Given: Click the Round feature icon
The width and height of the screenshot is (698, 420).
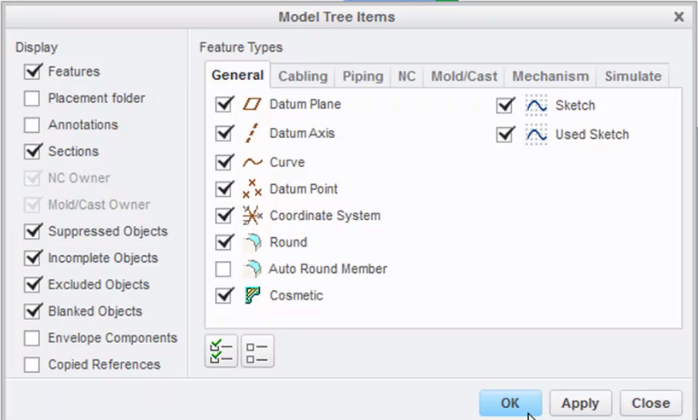Looking at the screenshot, I should pyautogui.click(x=252, y=242).
